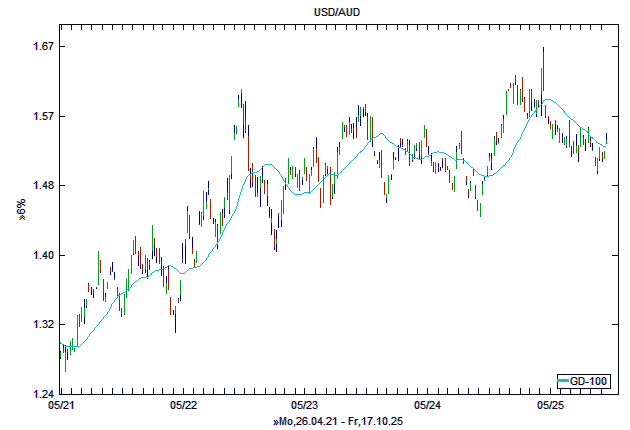Image resolution: width=630 pixels, height=430 pixels.
Task: Select the rightmost candle on the chart
Action: (x=607, y=140)
